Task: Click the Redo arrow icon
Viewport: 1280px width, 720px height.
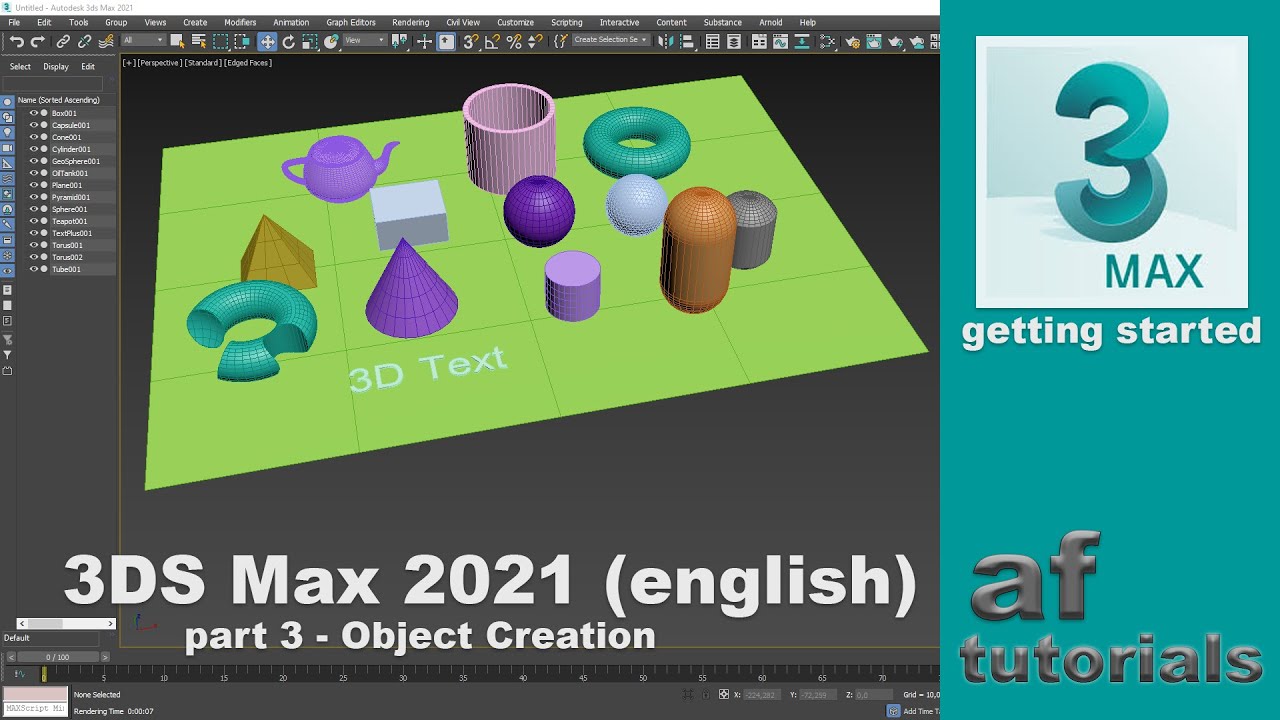Action: (38, 41)
